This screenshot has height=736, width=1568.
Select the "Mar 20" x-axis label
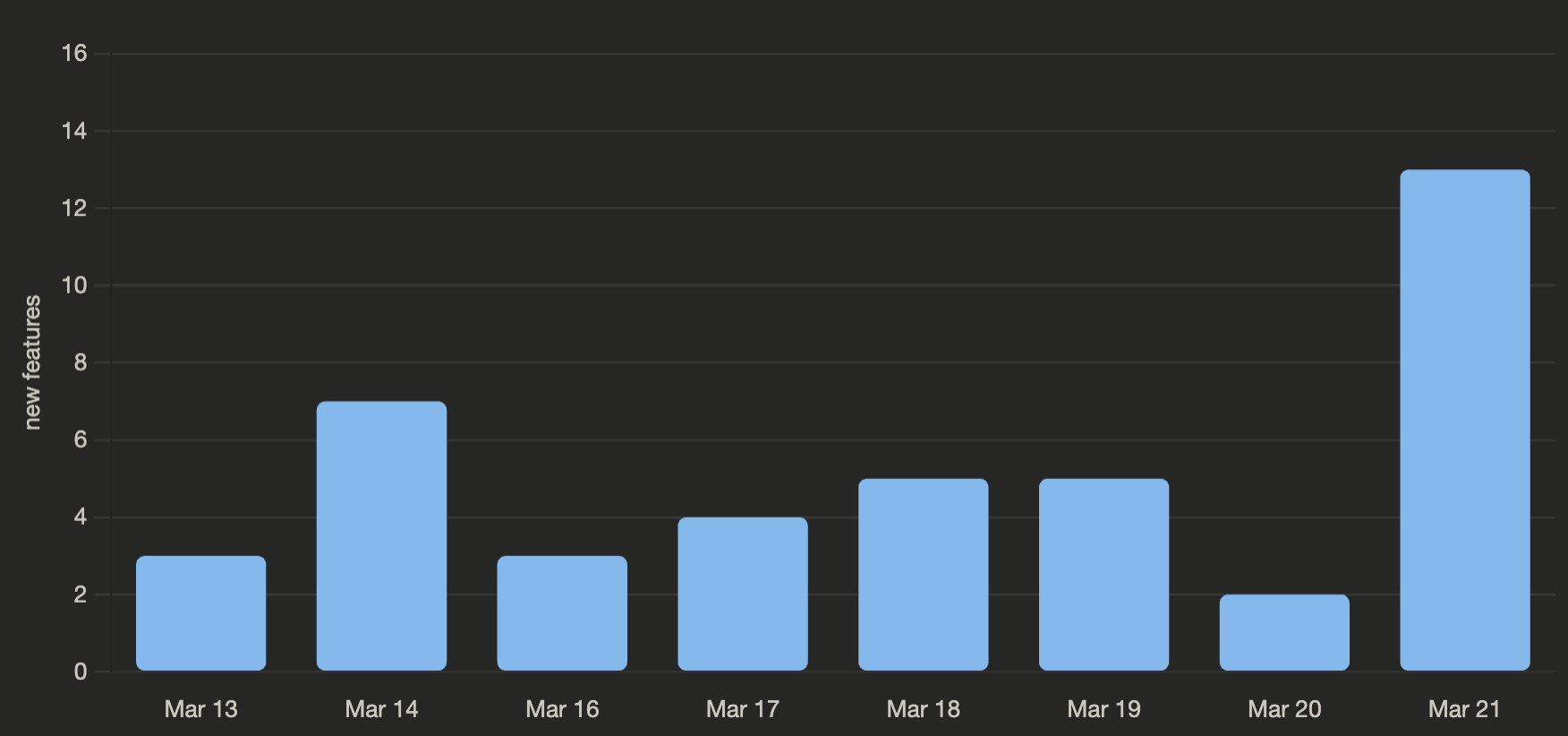[1284, 709]
